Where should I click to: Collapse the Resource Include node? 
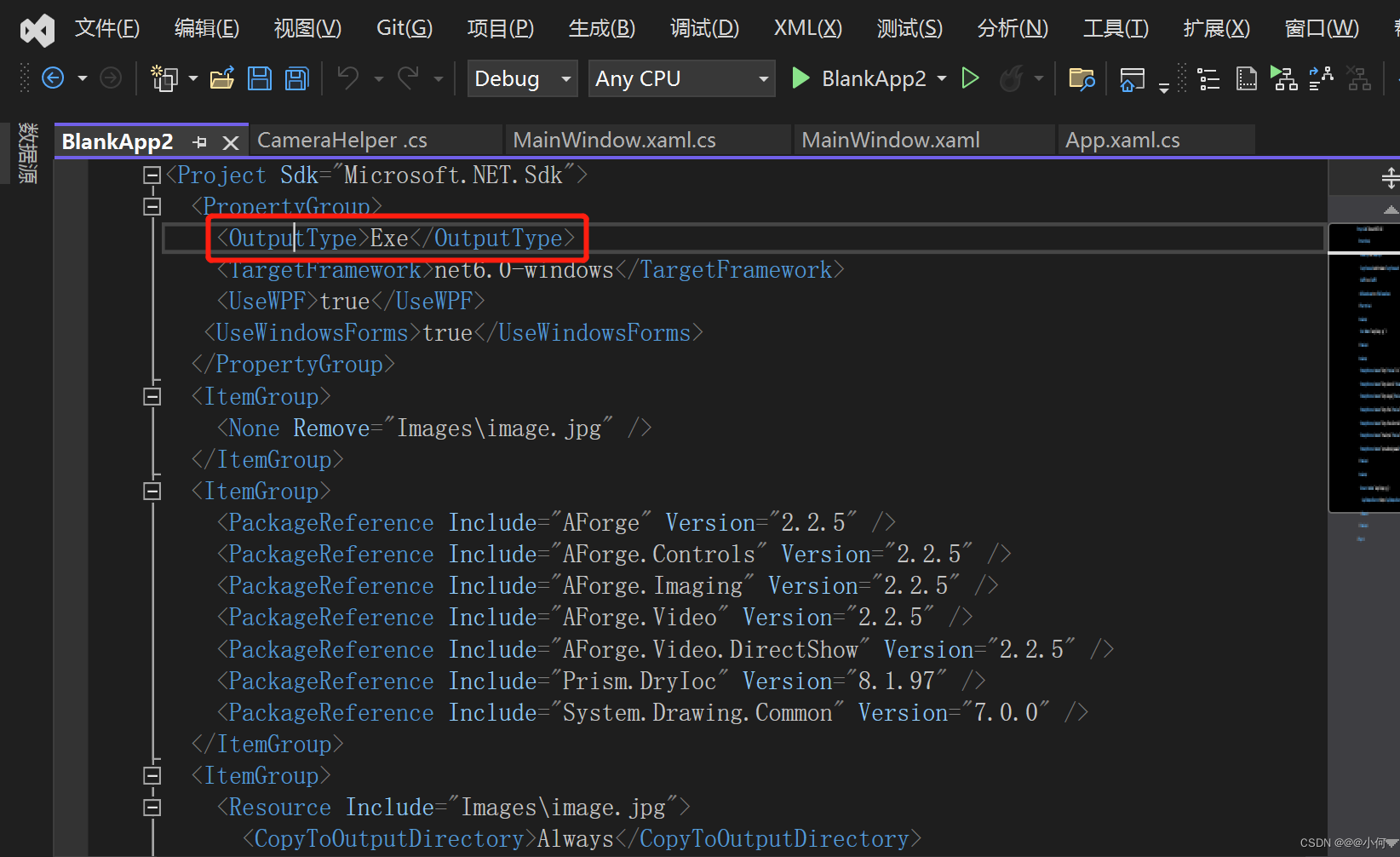152,808
